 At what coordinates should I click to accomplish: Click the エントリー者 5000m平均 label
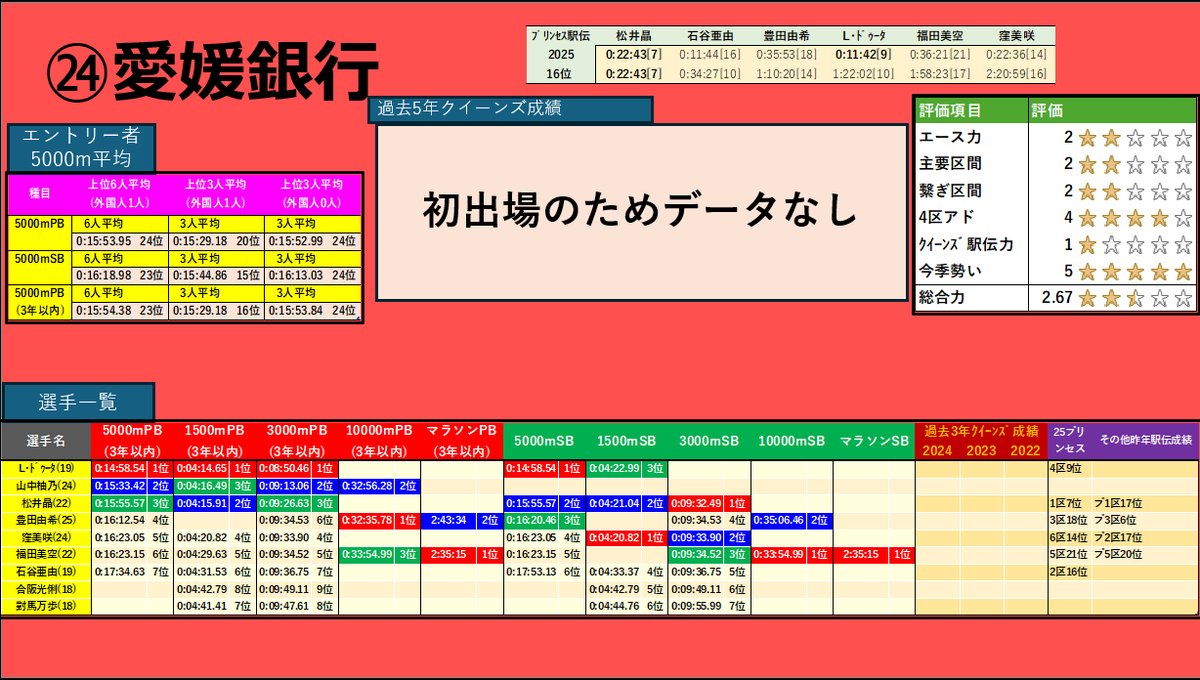click(82, 147)
